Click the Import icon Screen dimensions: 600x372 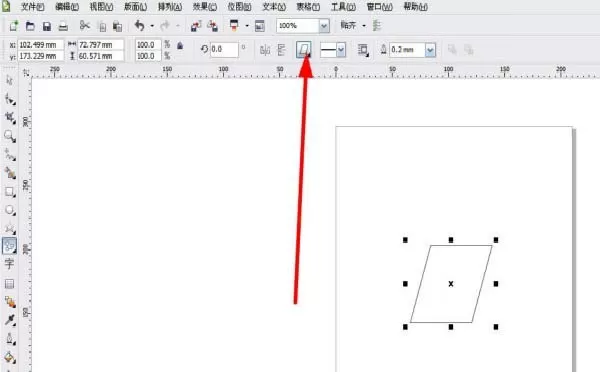point(196,26)
